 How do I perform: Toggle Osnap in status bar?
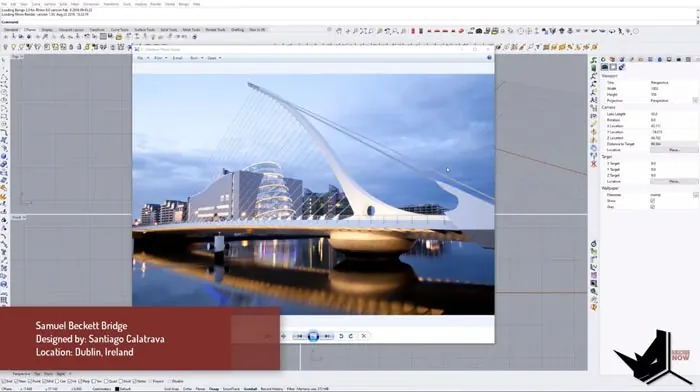pos(214,389)
